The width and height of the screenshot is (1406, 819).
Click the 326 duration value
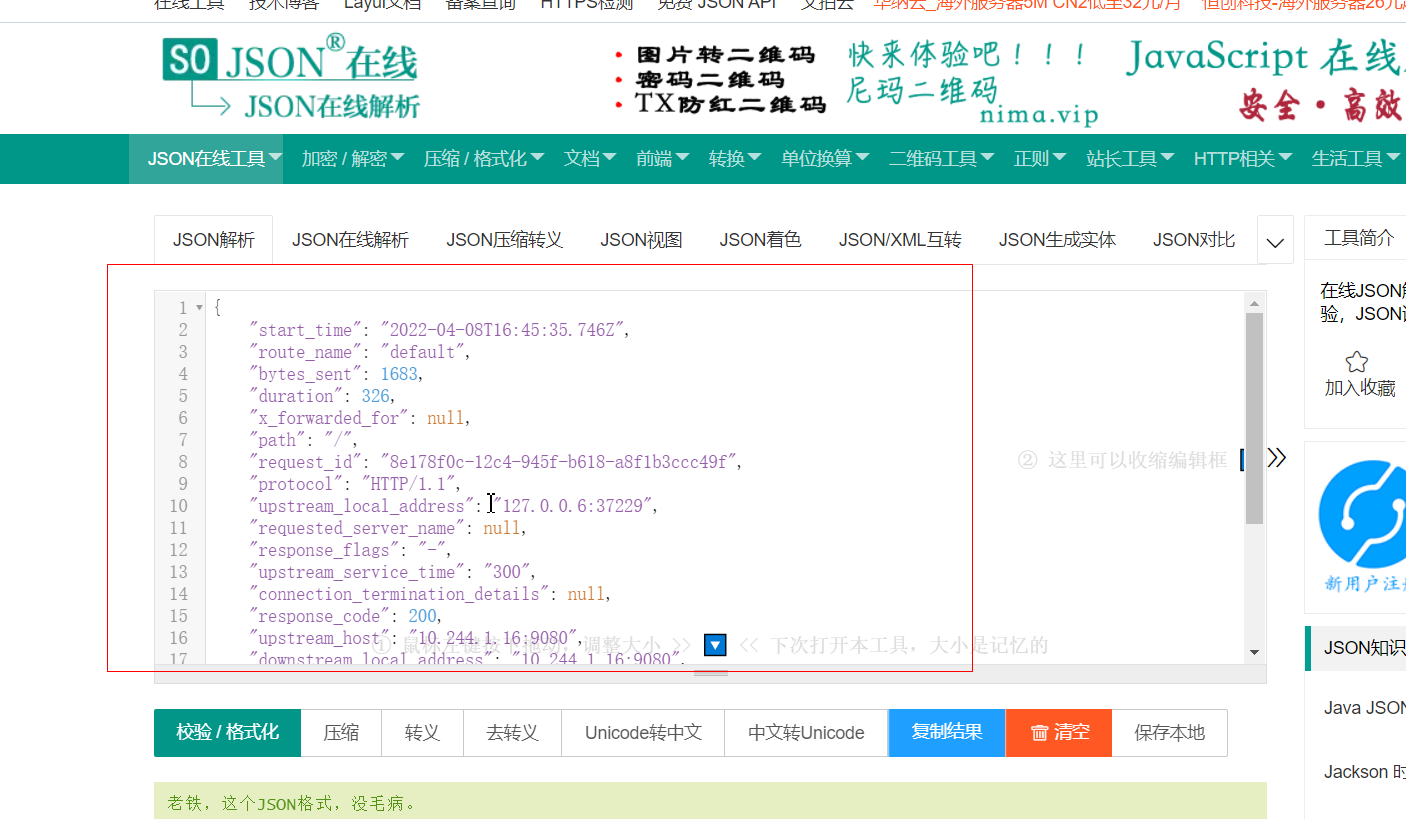375,396
